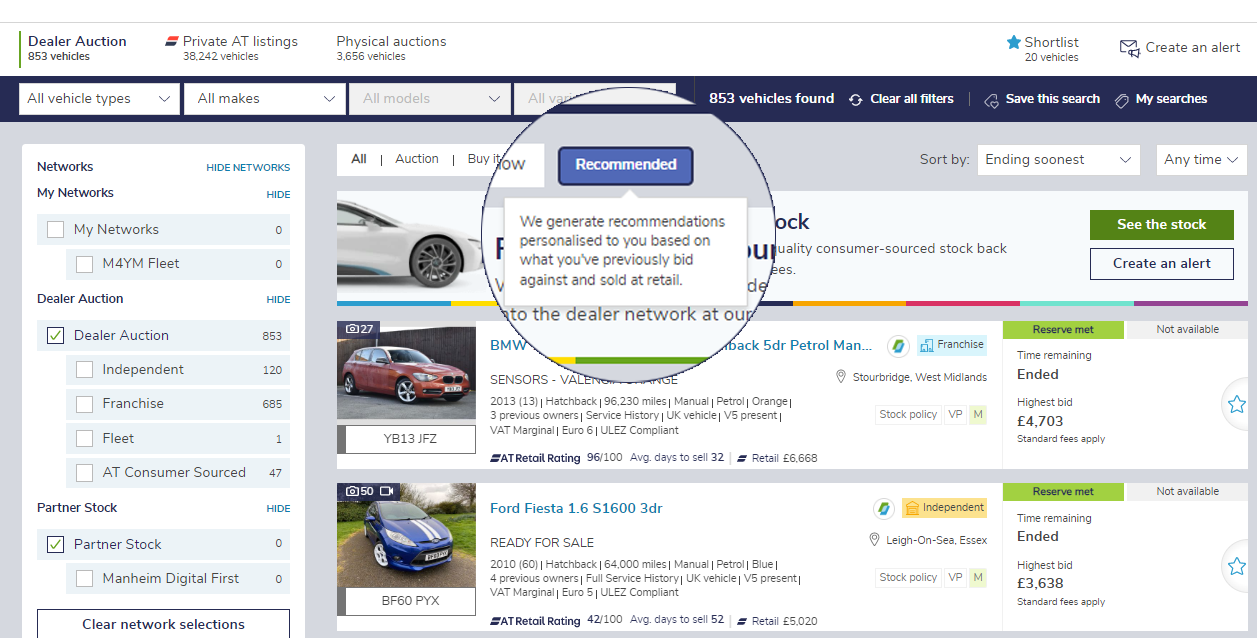Click the Independent seller badge on Ford Fiesta
The height and width of the screenshot is (638, 1257).
click(x=944, y=508)
